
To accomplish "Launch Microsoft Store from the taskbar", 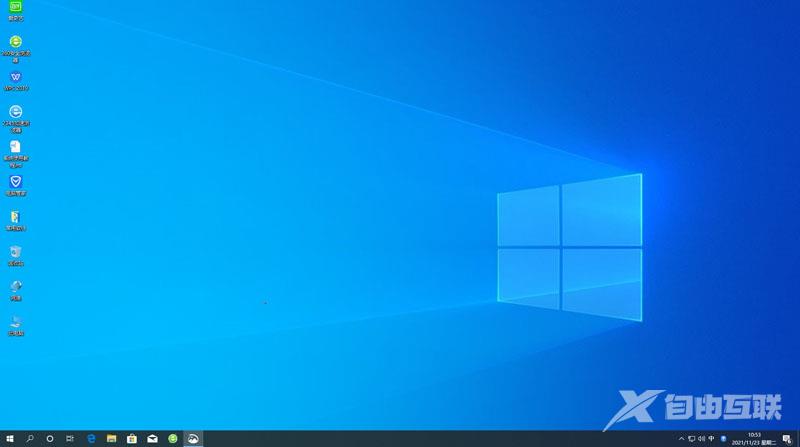I will pyautogui.click(x=132, y=438).
